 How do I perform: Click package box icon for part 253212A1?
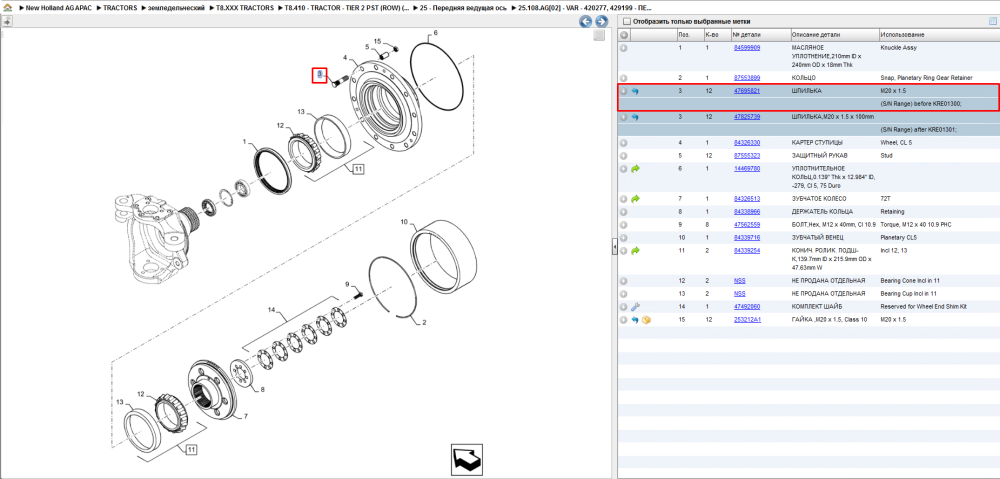[645, 320]
